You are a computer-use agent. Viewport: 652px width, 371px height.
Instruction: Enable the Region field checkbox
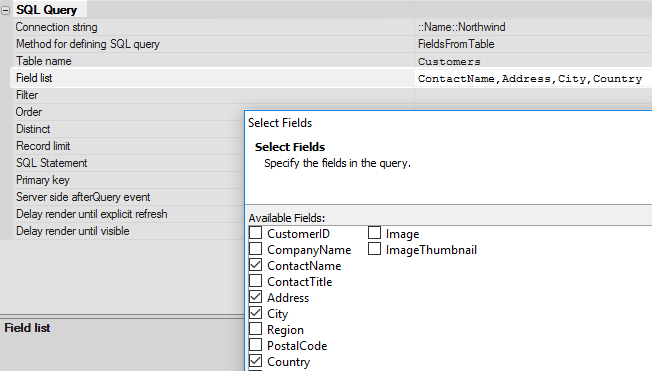[x=255, y=329]
